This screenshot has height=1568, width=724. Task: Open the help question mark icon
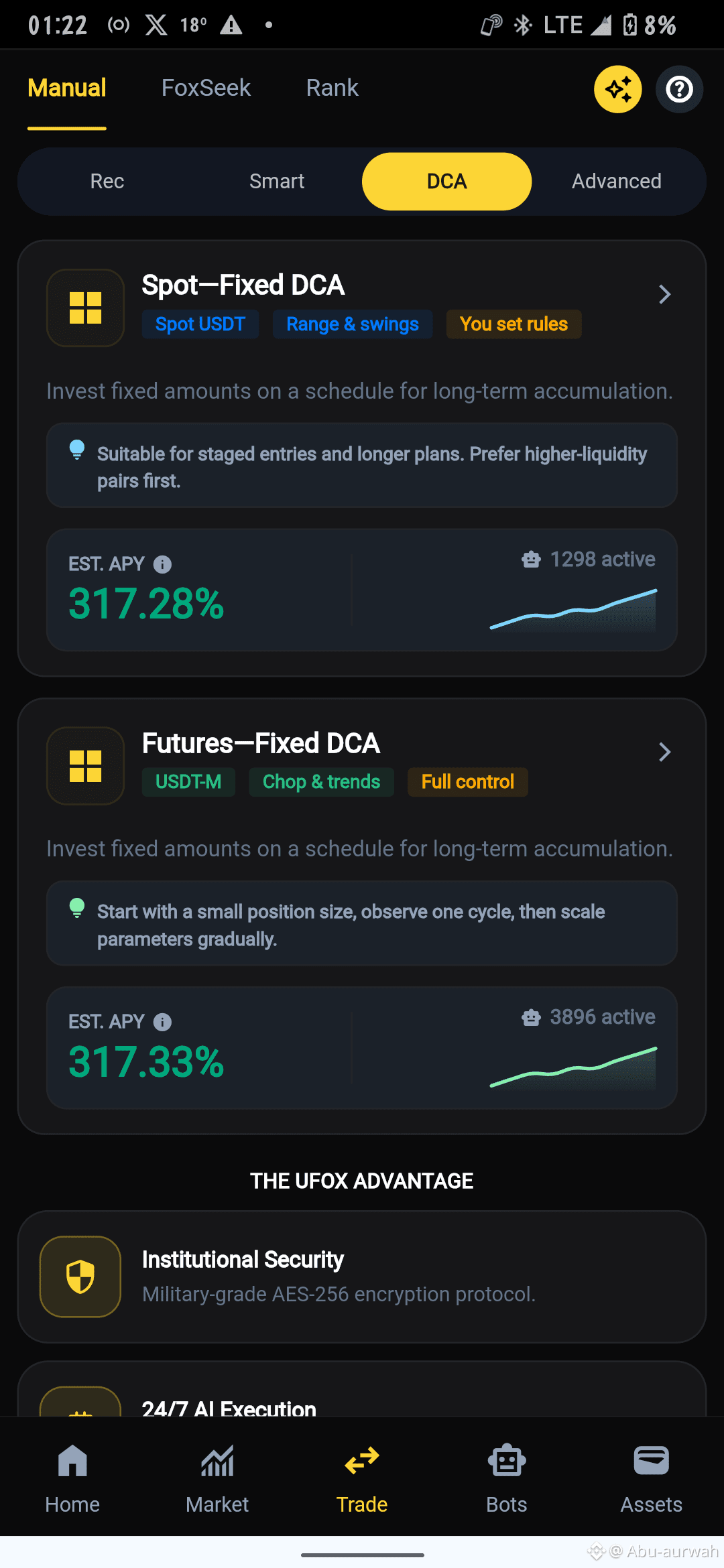pyautogui.click(x=679, y=89)
